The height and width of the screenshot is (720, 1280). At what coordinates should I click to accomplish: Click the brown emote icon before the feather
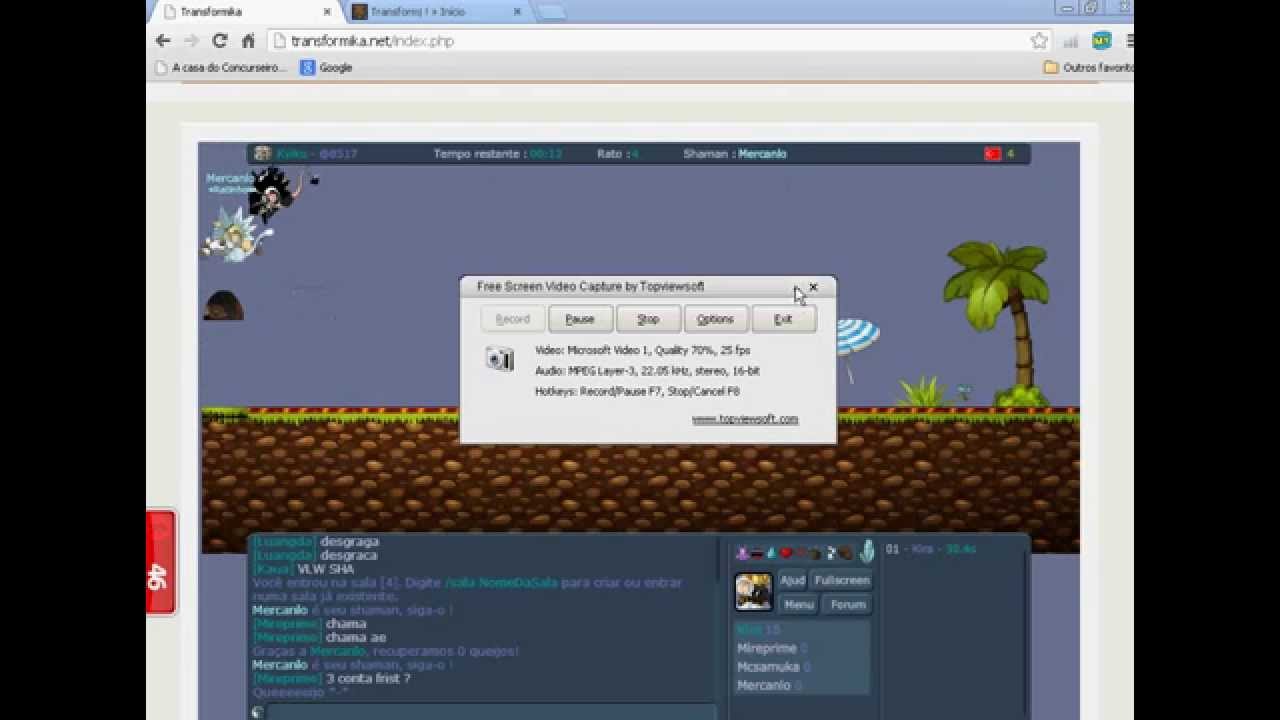pyautogui.click(x=846, y=552)
